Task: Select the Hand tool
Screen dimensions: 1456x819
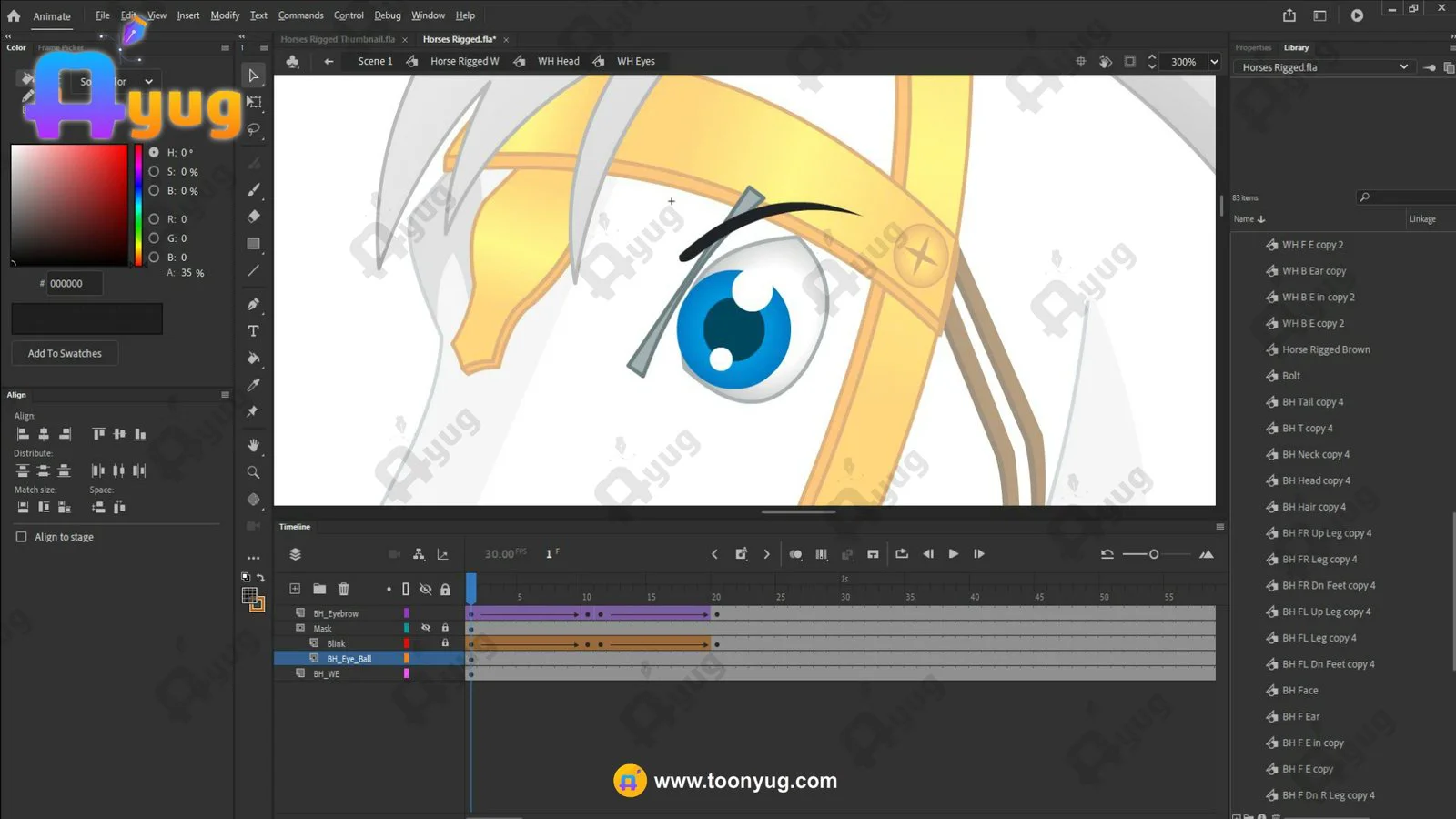Action: pos(253,445)
